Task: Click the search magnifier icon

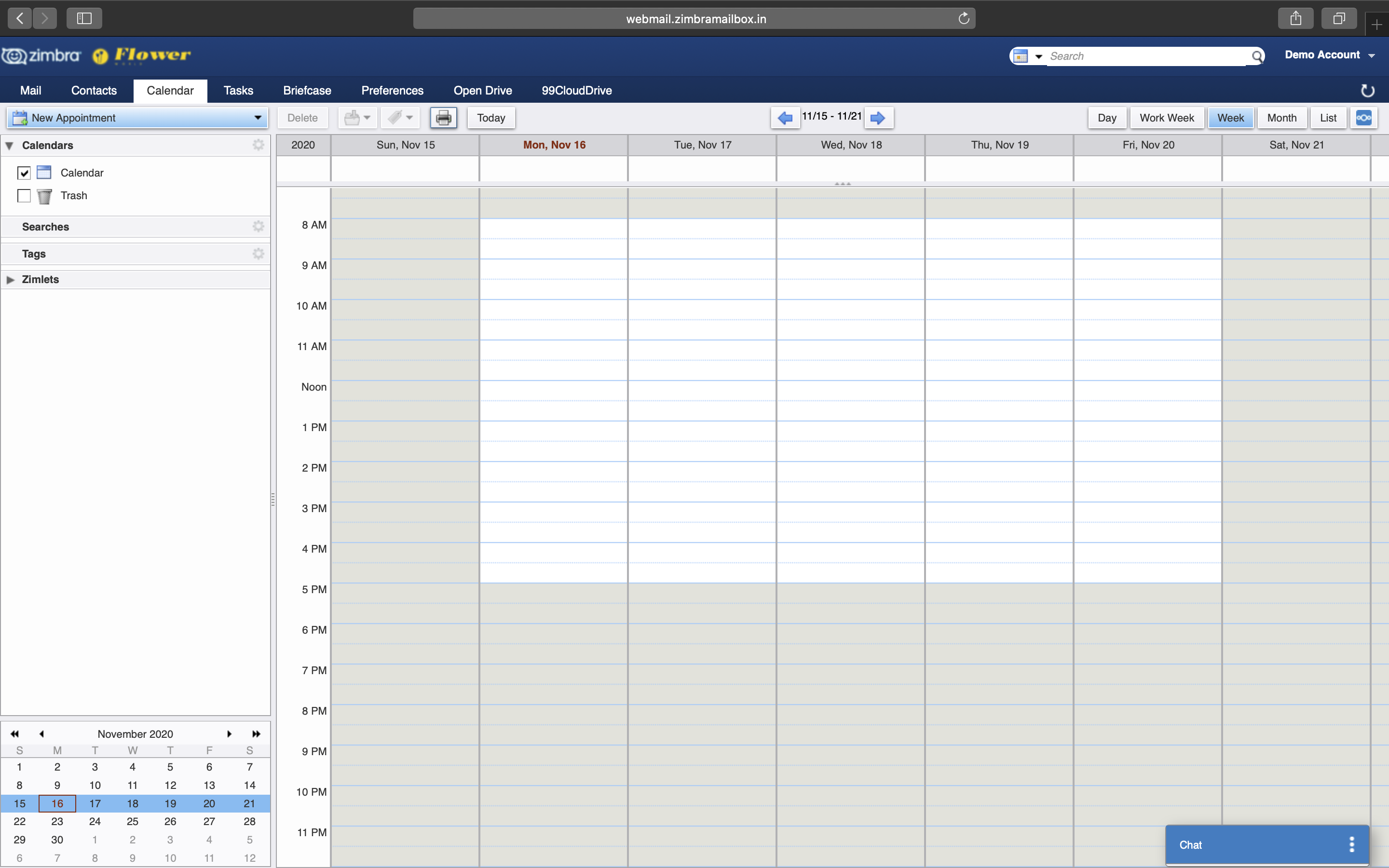Action: [1257, 56]
